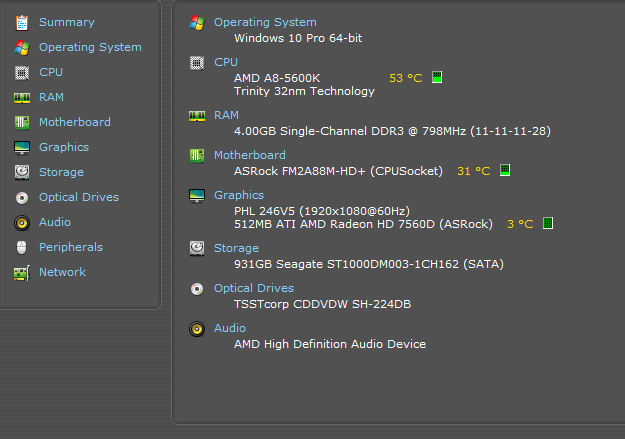Click the Storage hard drive icon in sidebar
This screenshot has height=439, width=625.
pyautogui.click(x=21, y=172)
